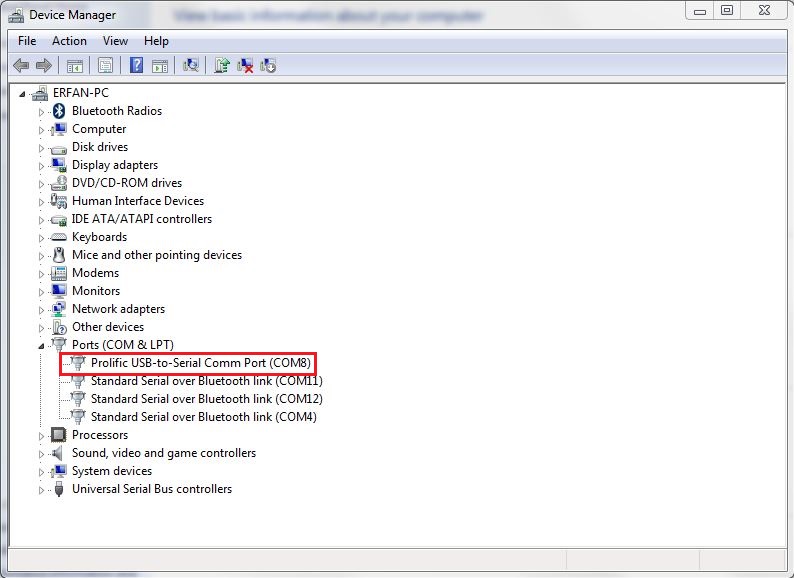794x578 pixels.
Task: Click the Uninstall device icon with red X
Action: [x=245, y=65]
